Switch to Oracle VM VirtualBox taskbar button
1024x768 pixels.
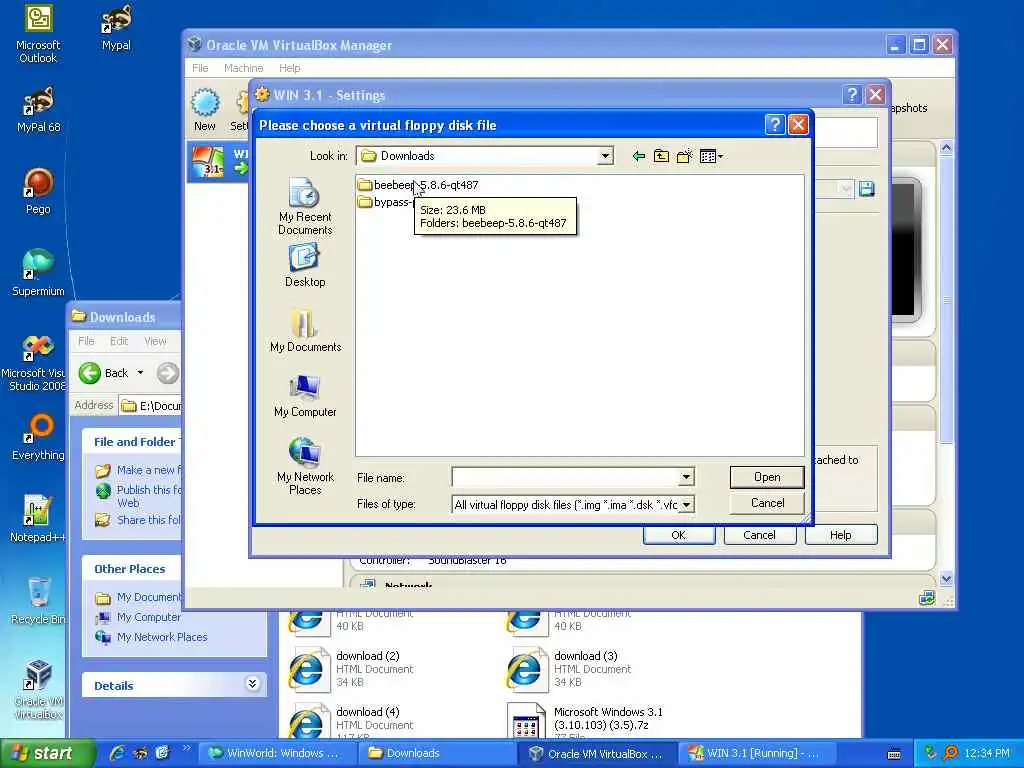597,754
